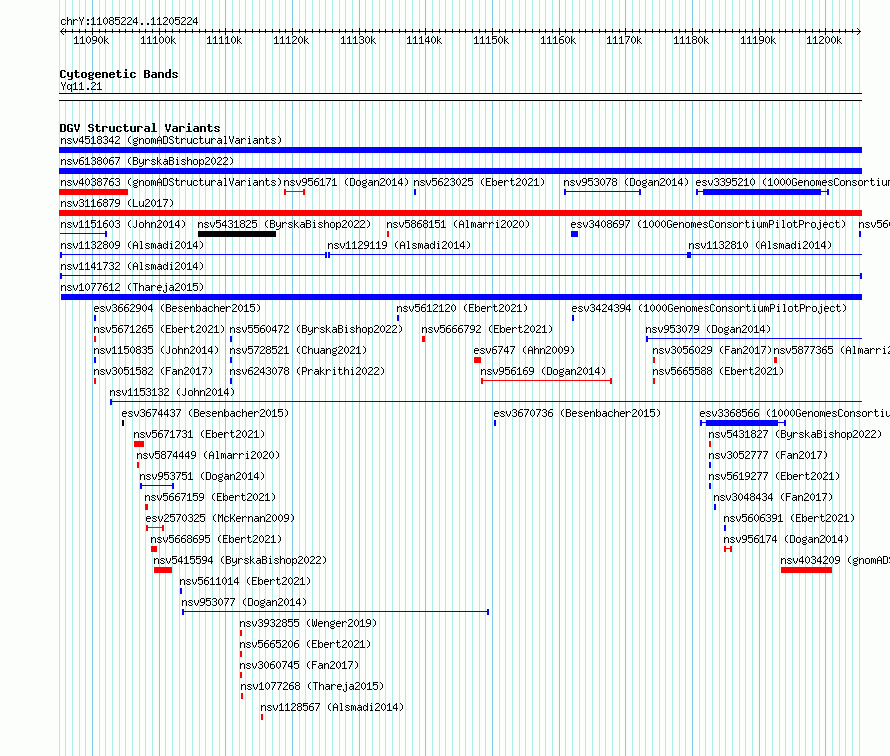Screen dimensions: 890x756
Task: Click nsv5611014 (Ebert2021) label
Action: (x=245, y=581)
